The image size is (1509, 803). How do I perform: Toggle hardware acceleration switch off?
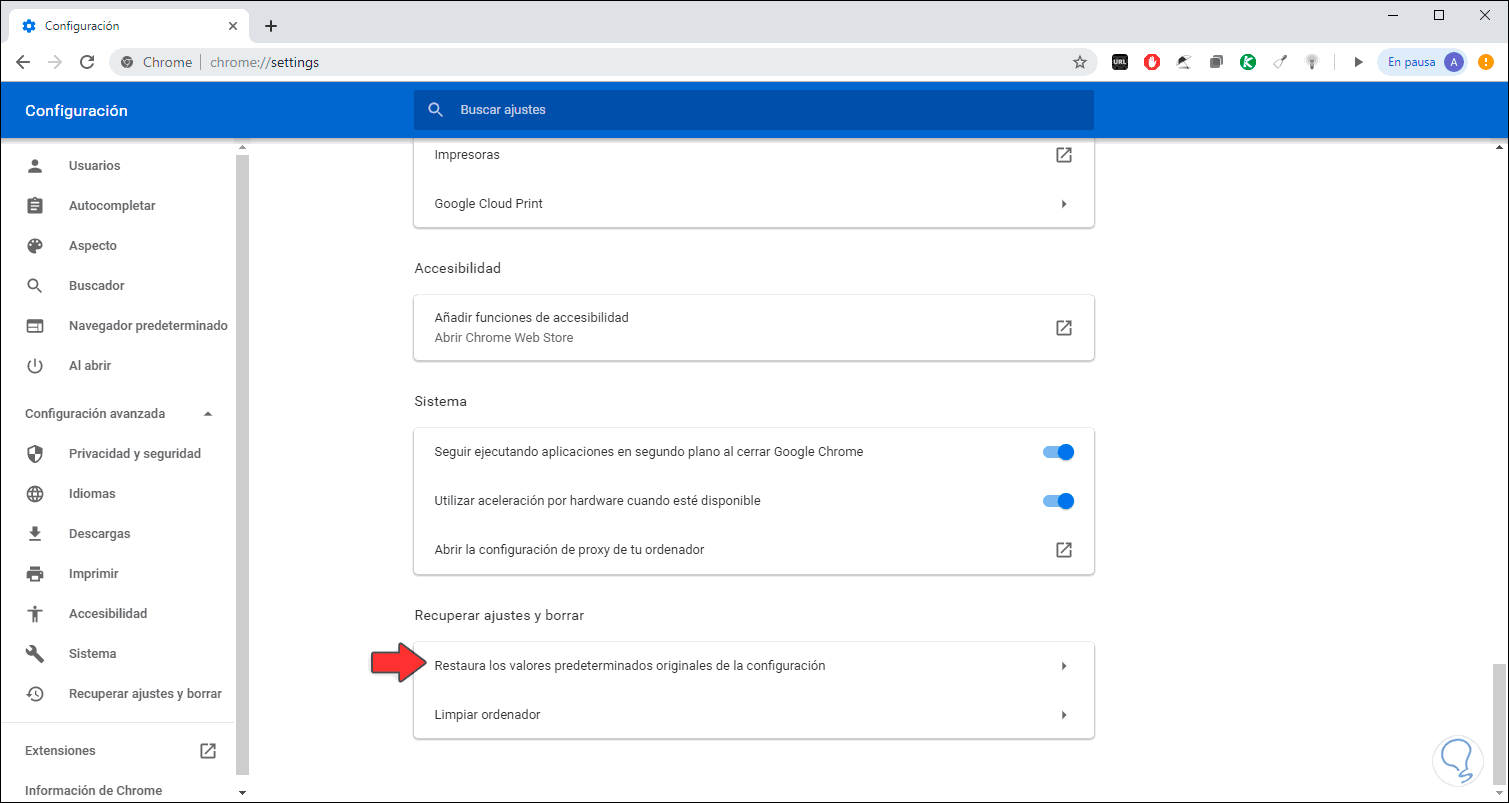pos(1058,501)
